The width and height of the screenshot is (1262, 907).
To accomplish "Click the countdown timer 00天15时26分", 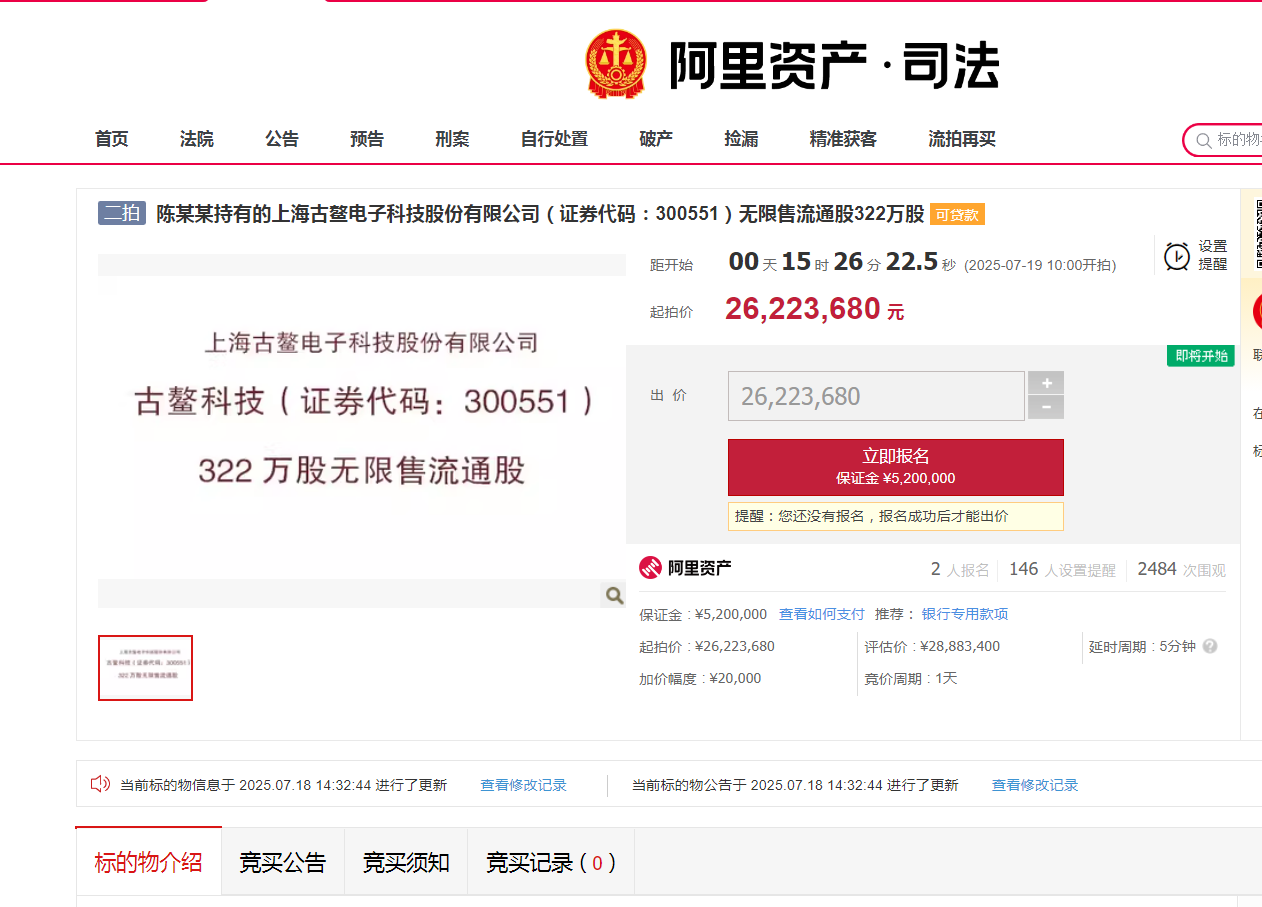I will click(842, 262).
